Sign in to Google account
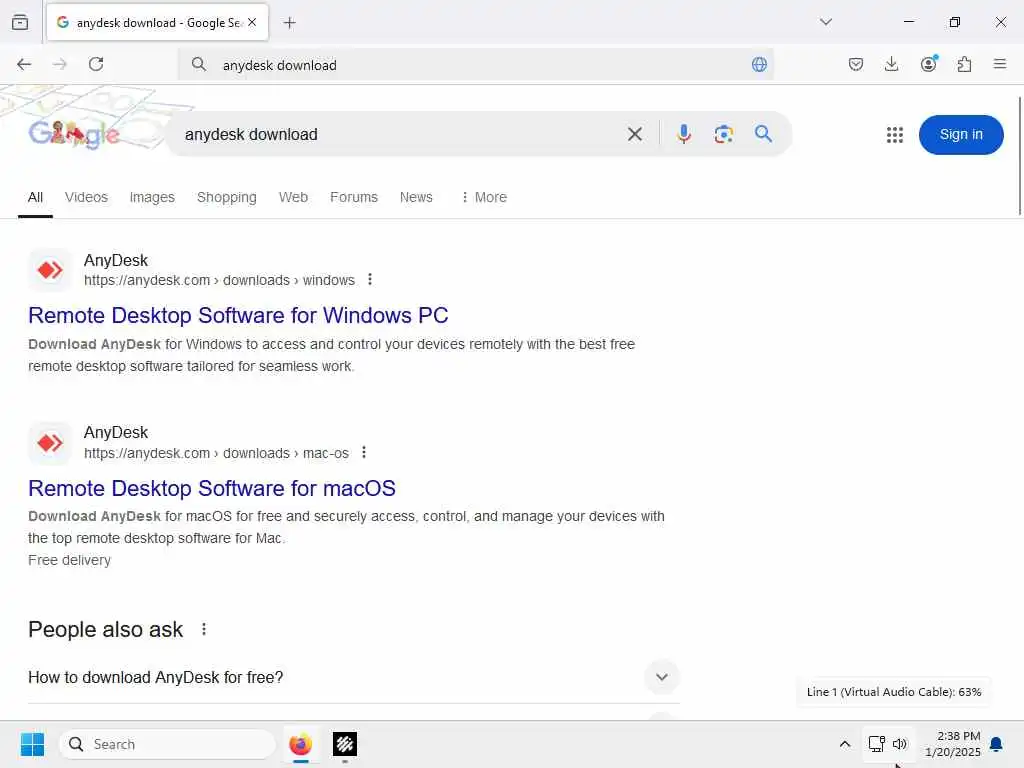Image resolution: width=1024 pixels, height=768 pixels. click(961, 135)
